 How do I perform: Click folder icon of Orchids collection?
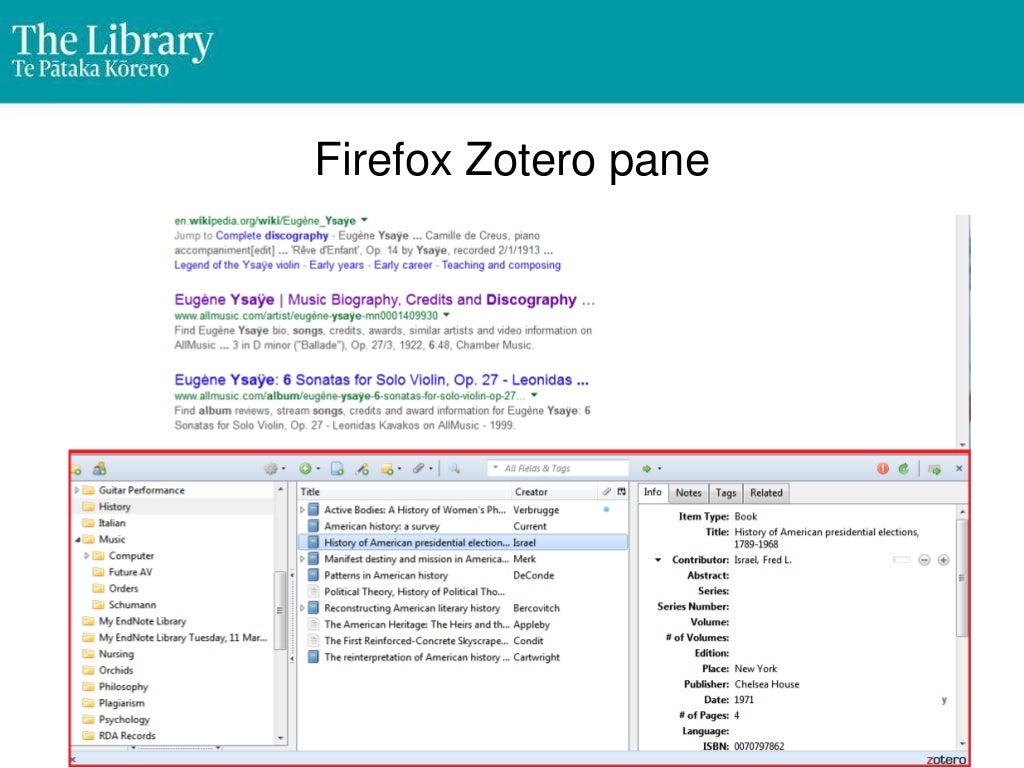click(88, 670)
